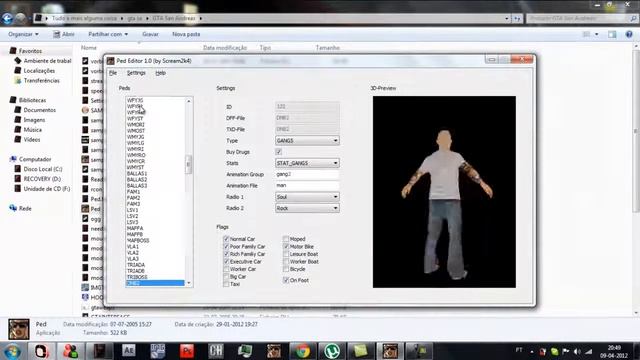Screen dimensions: 640x360
Task: Uncheck the Motor Bike flag
Action: (x=286, y=247)
